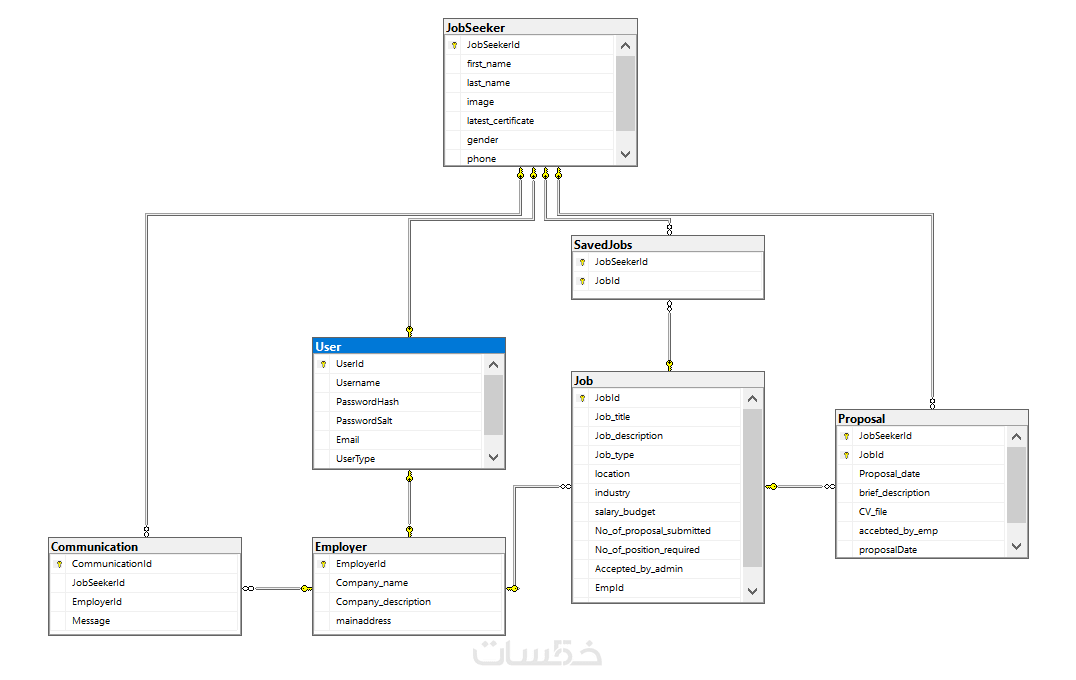Select the EmployerId column in Communication
This screenshot has height=680, width=1076.
145,602
